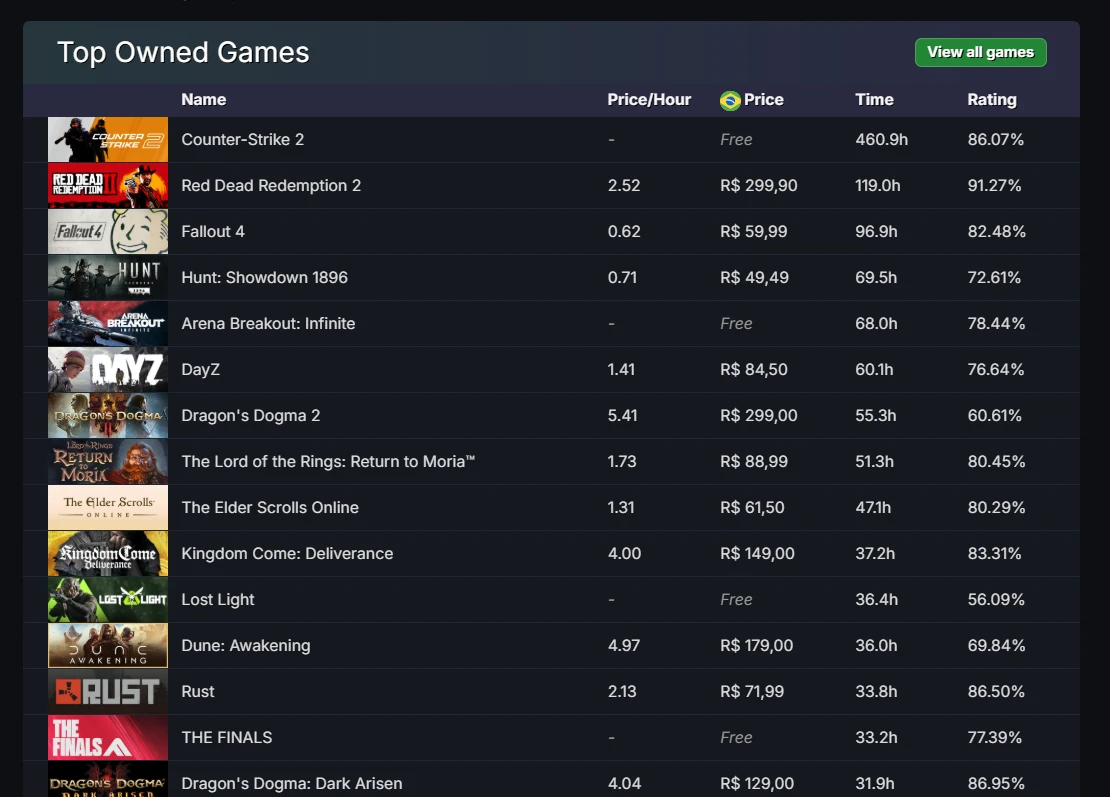Sort games by Rating column header
The width and height of the screenshot is (1110, 797).
(991, 100)
